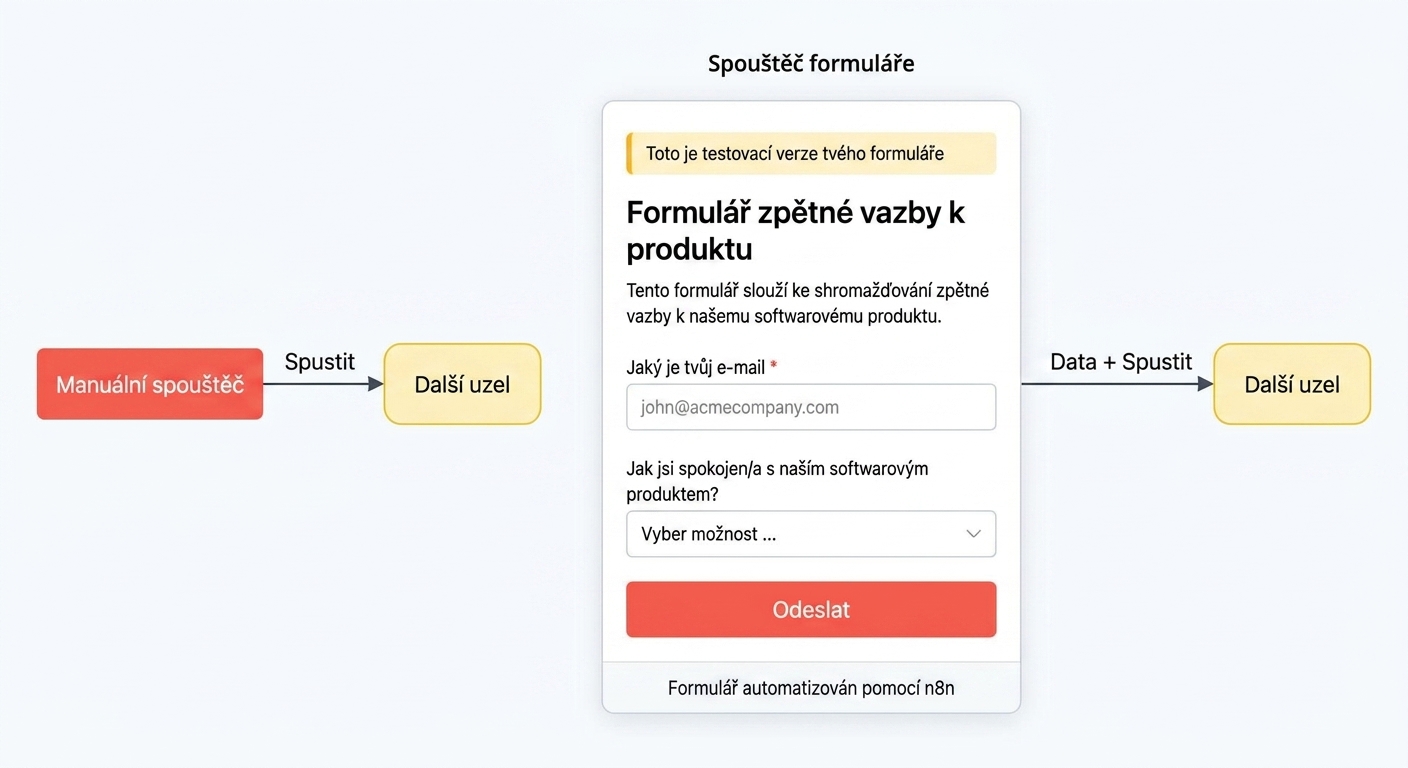Click the dropdown chevron arrow icon

tap(973, 534)
